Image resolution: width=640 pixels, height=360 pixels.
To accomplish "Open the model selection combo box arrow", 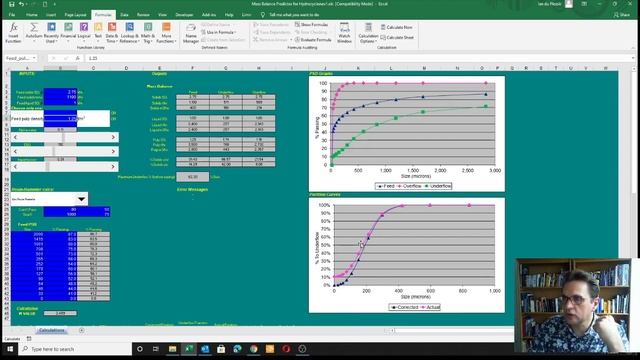I will pyautogui.click(x=82, y=199).
